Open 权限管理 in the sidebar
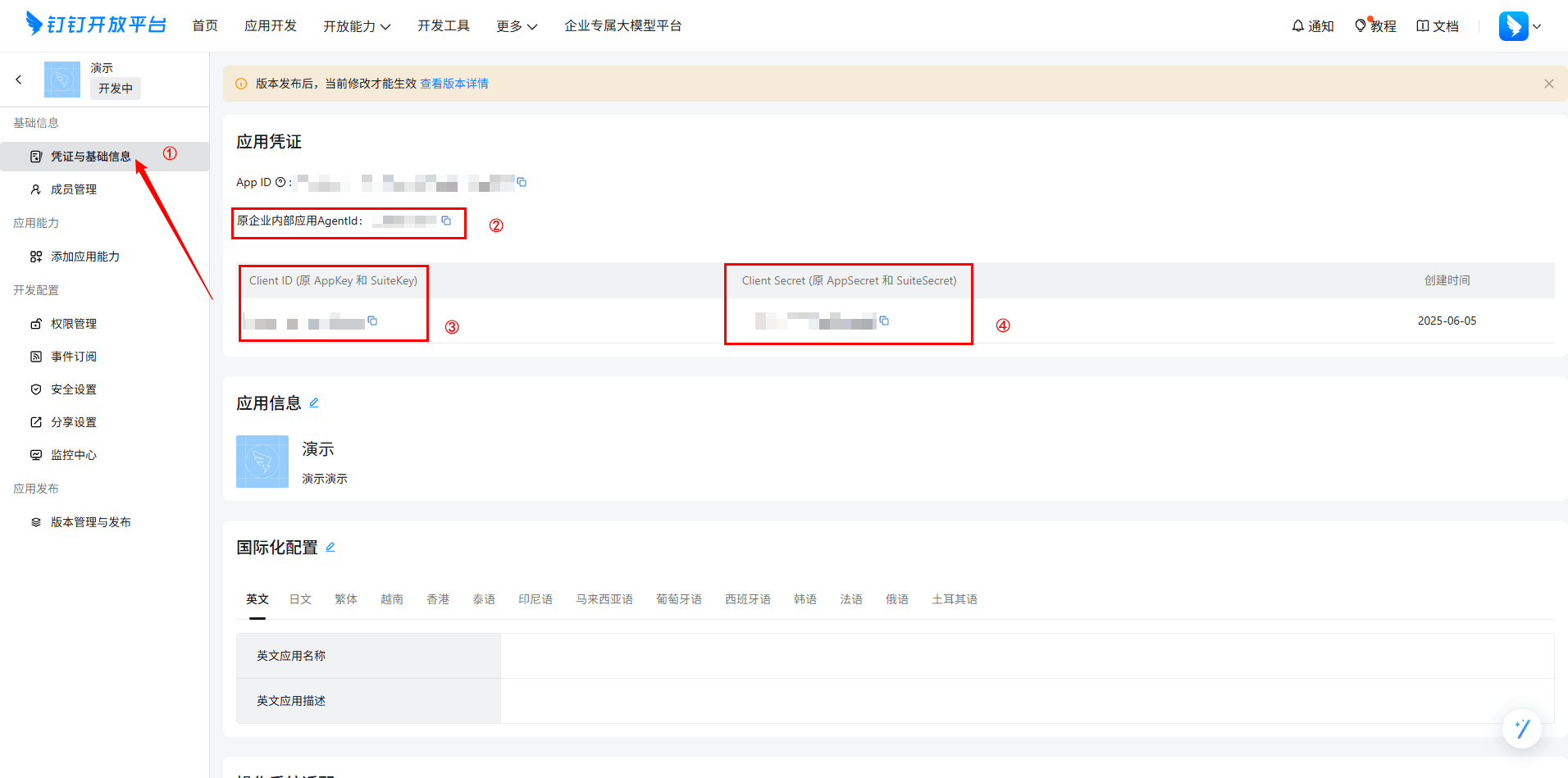The image size is (1568, 778). (74, 324)
